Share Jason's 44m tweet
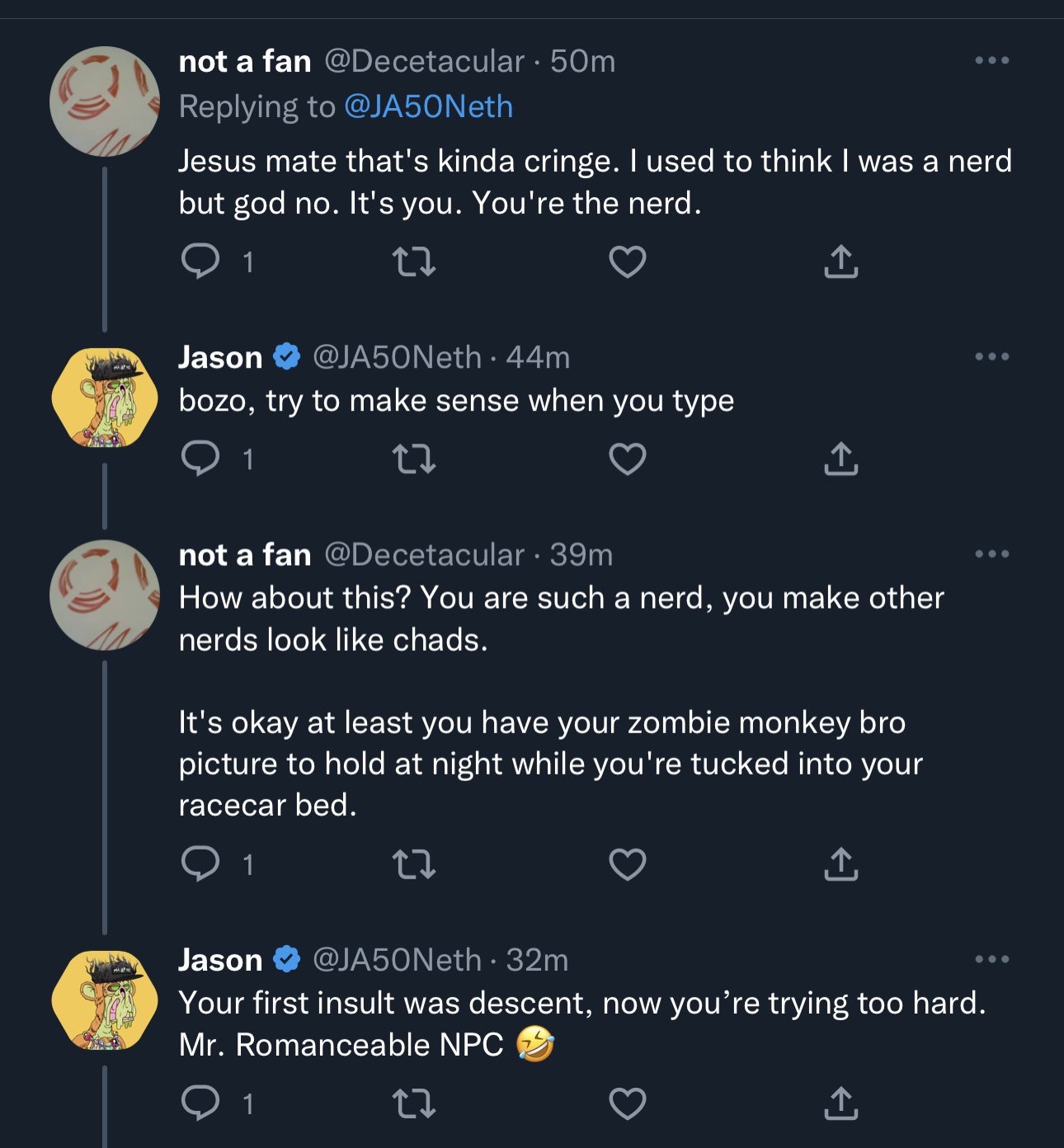 (840, 459)
